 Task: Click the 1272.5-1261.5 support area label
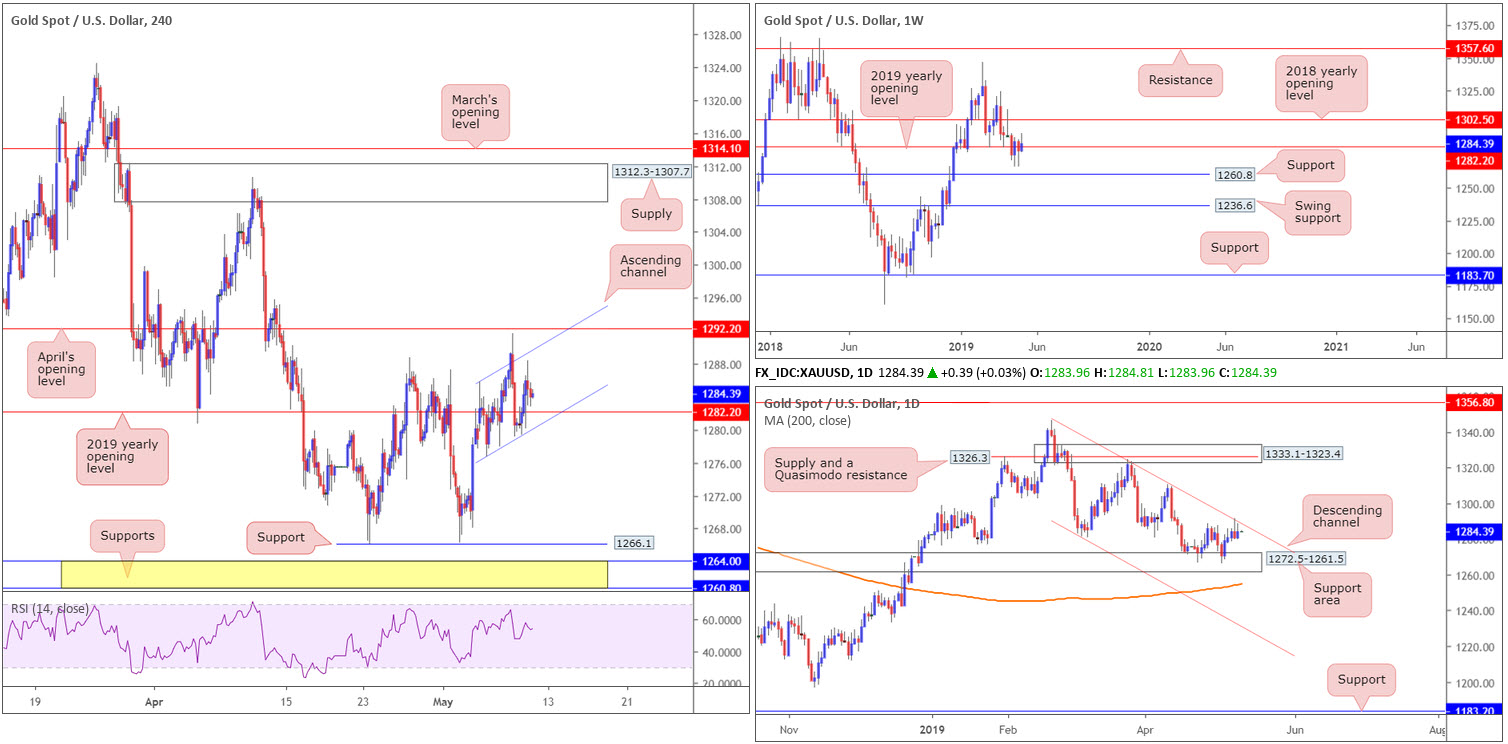click(1307, 560)
